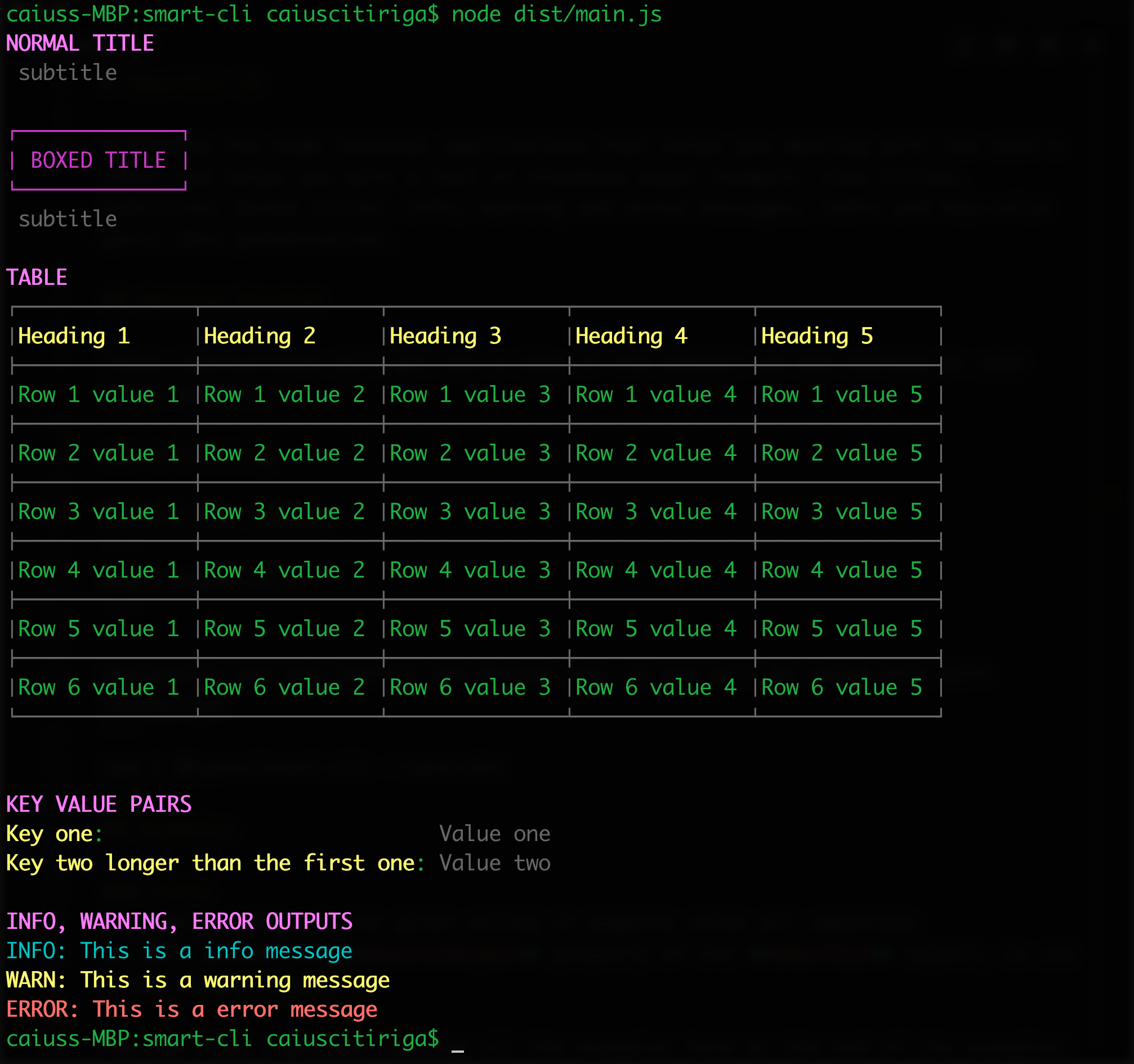This screenshot has width=1134, height=1064.
Task: Click the Key two longer than the first one label
Action: click(210, 863)
